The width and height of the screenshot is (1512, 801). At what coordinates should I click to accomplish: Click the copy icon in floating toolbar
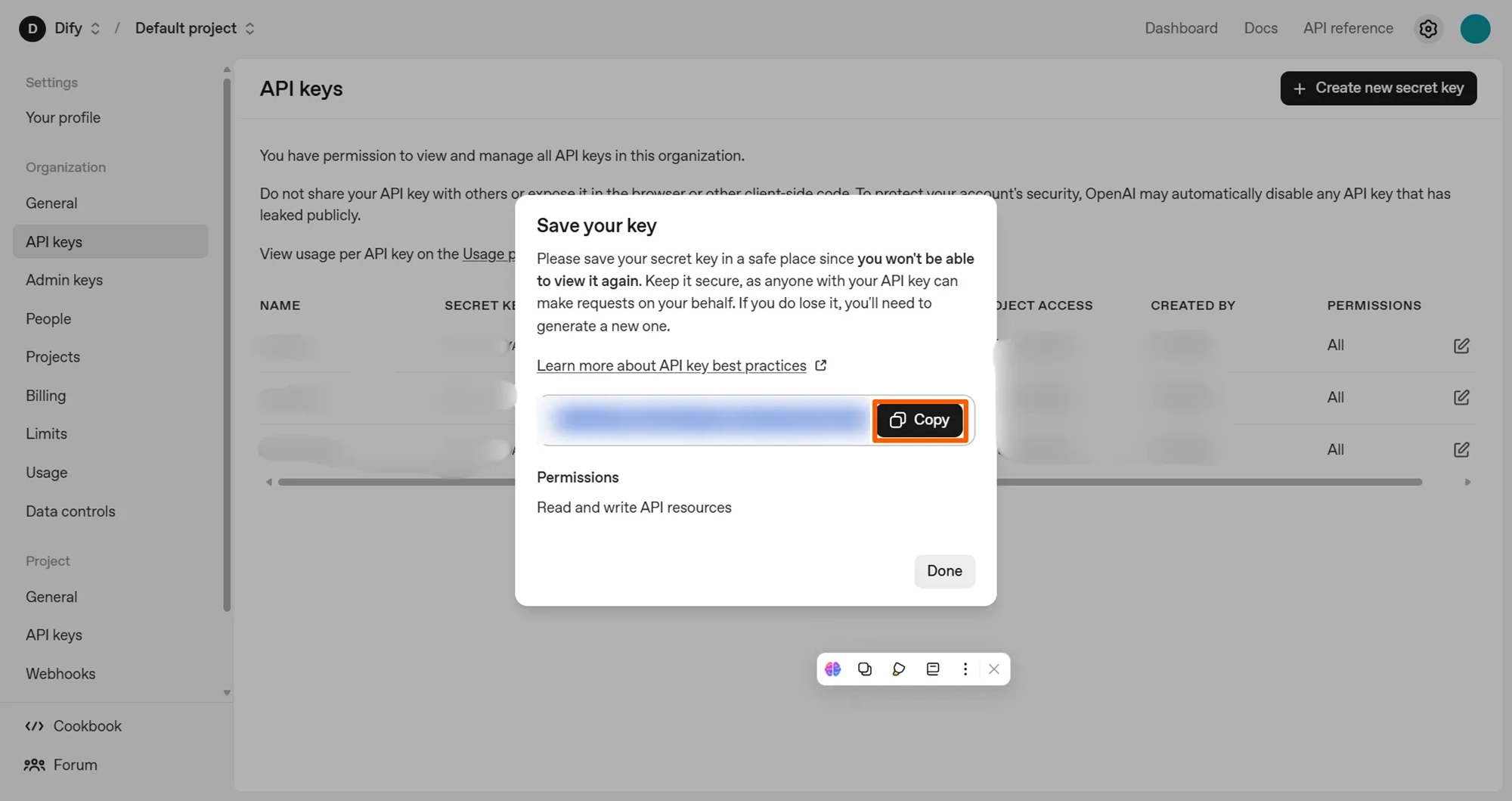[x=865, y=669]
